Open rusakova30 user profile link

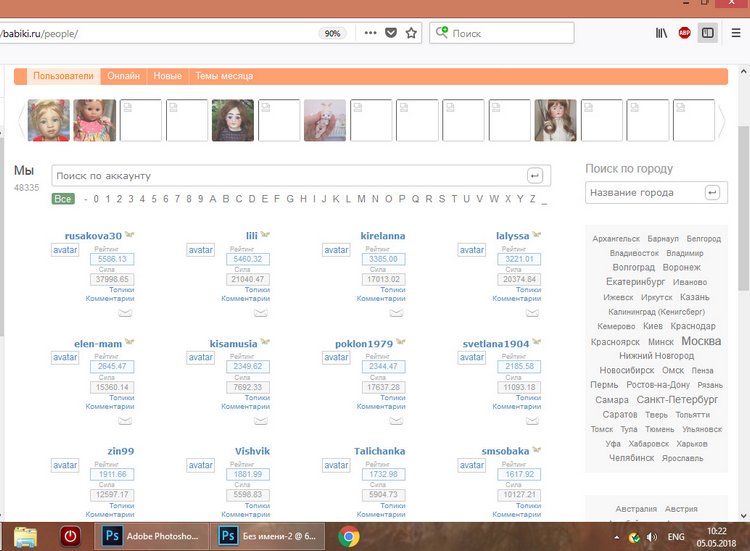tap(93, 236)
